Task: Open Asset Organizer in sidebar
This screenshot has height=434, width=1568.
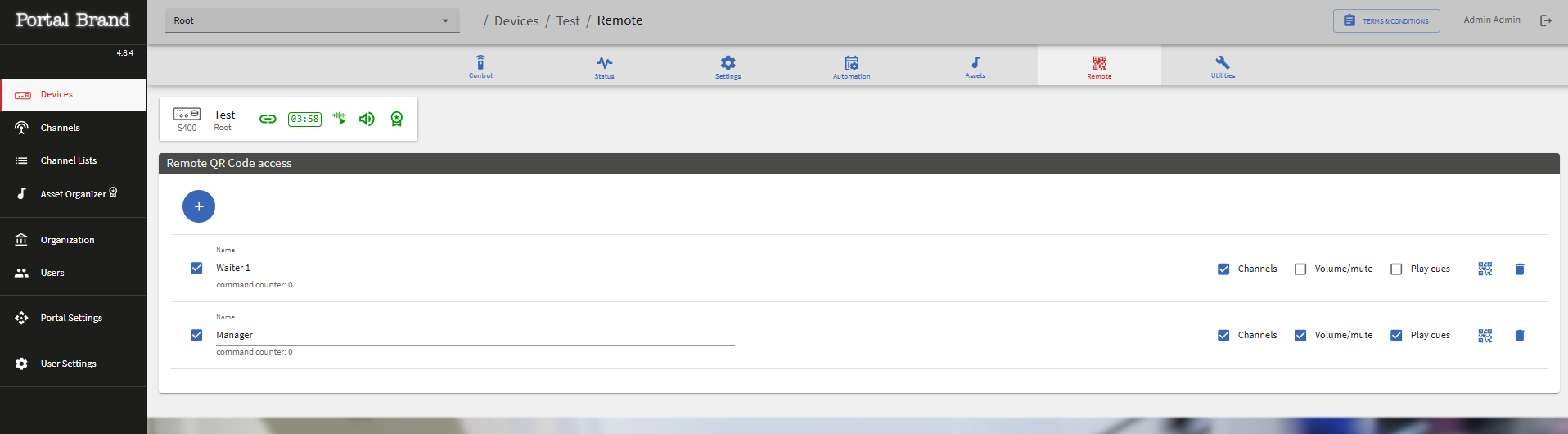Action: tap(74, 193)
